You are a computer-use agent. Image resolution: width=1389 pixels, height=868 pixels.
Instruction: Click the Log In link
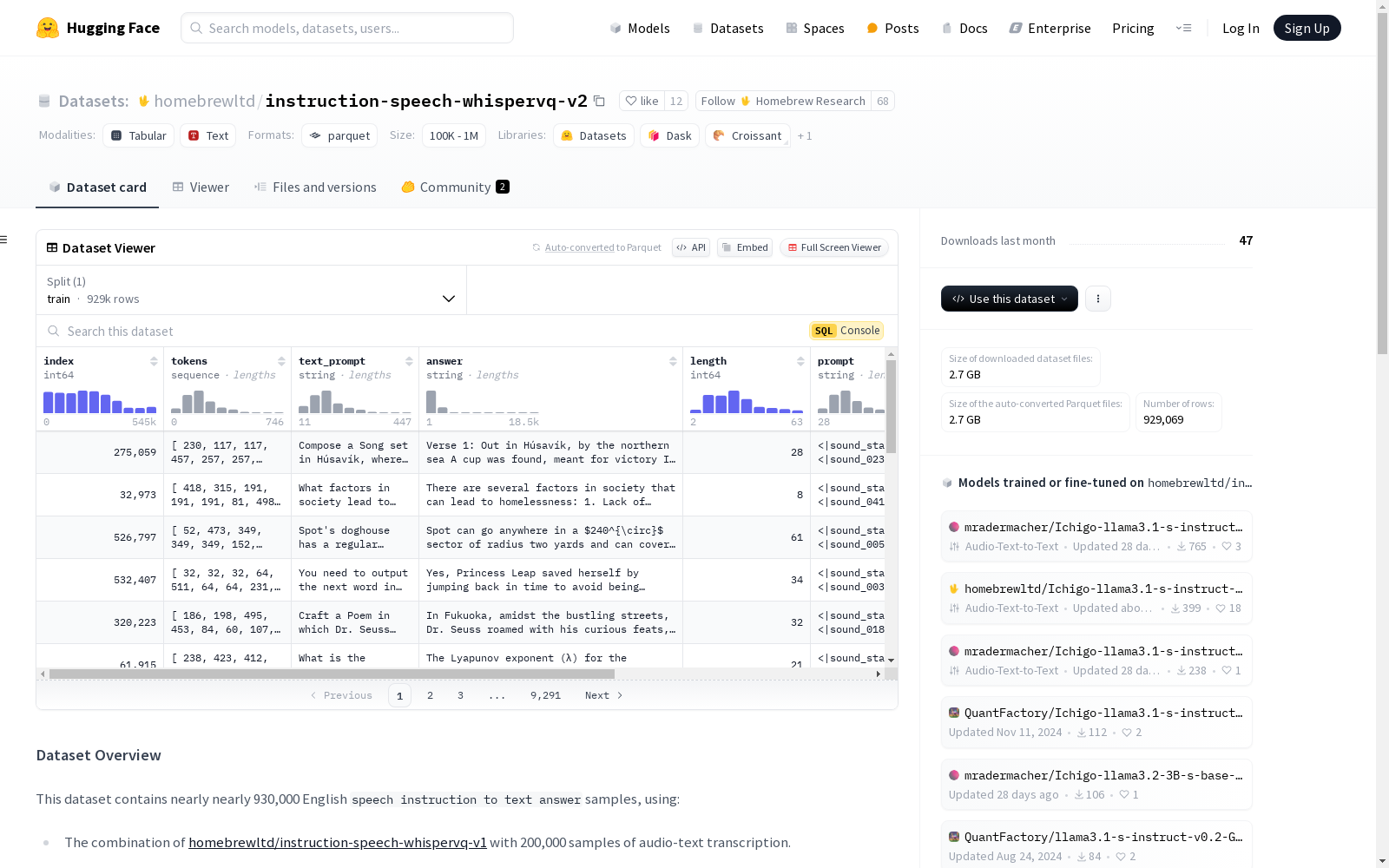[1241, 28]
